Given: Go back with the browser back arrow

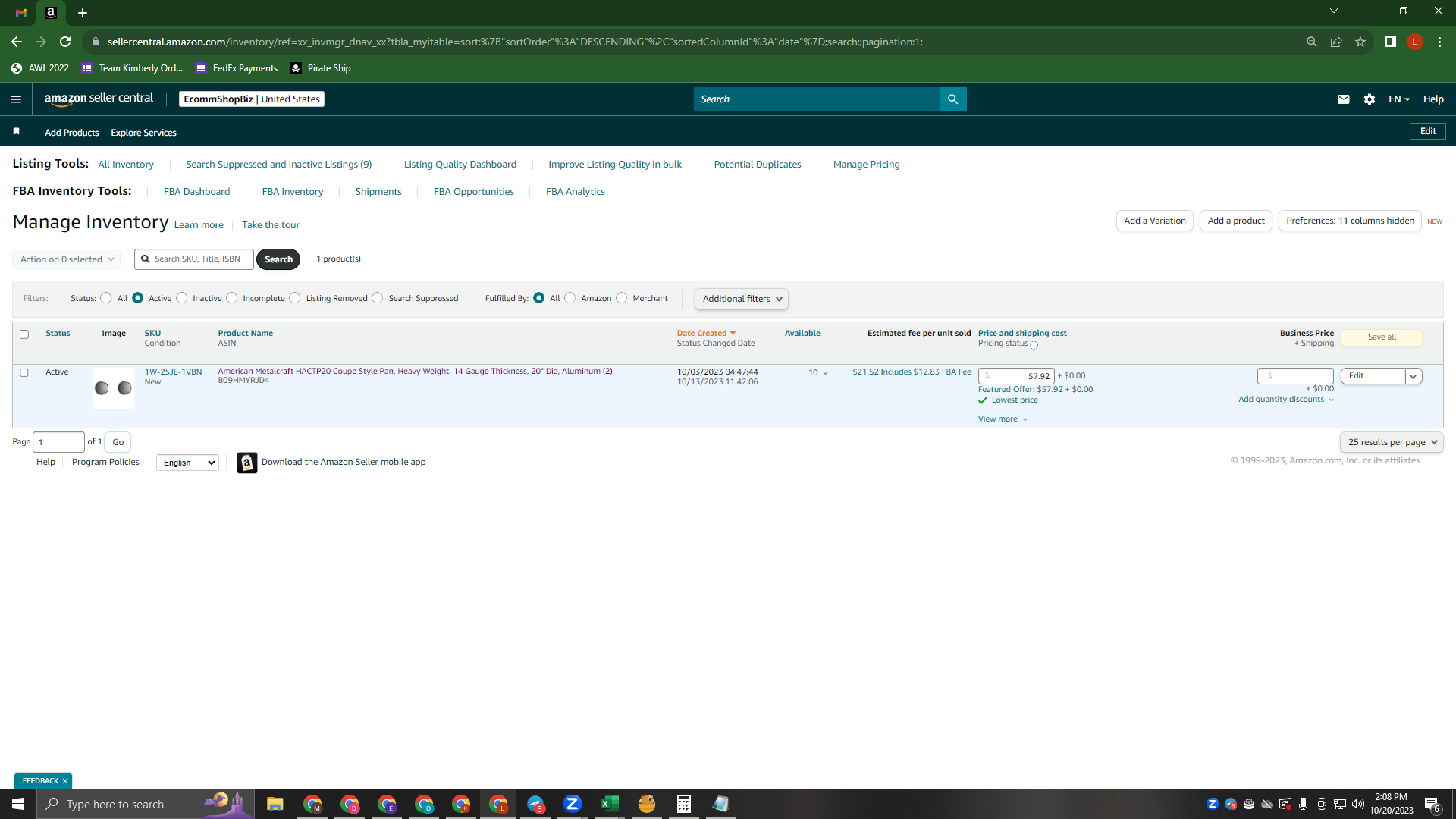Looking at the screenshot, I should [17, 42].
